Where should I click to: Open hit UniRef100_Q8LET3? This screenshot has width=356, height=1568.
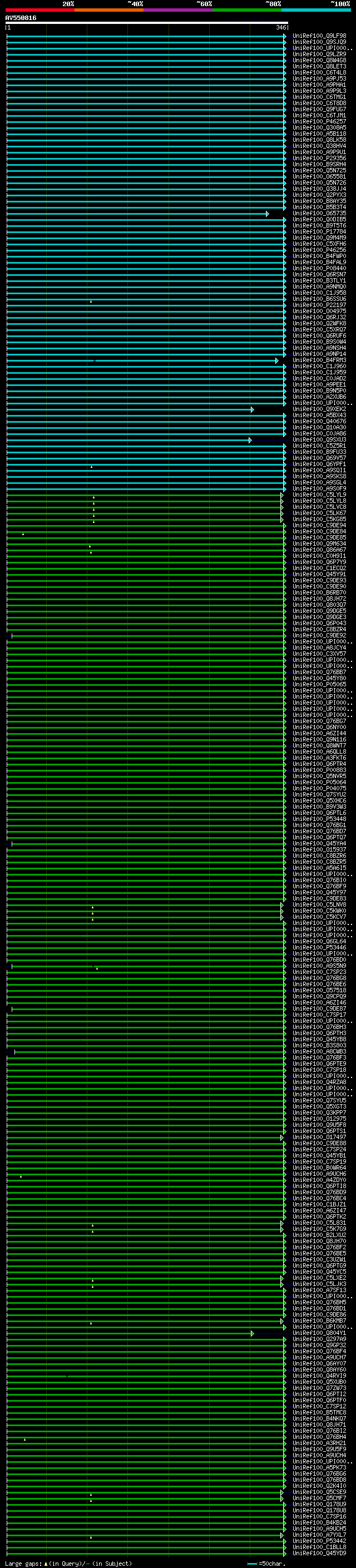(319, 66)
